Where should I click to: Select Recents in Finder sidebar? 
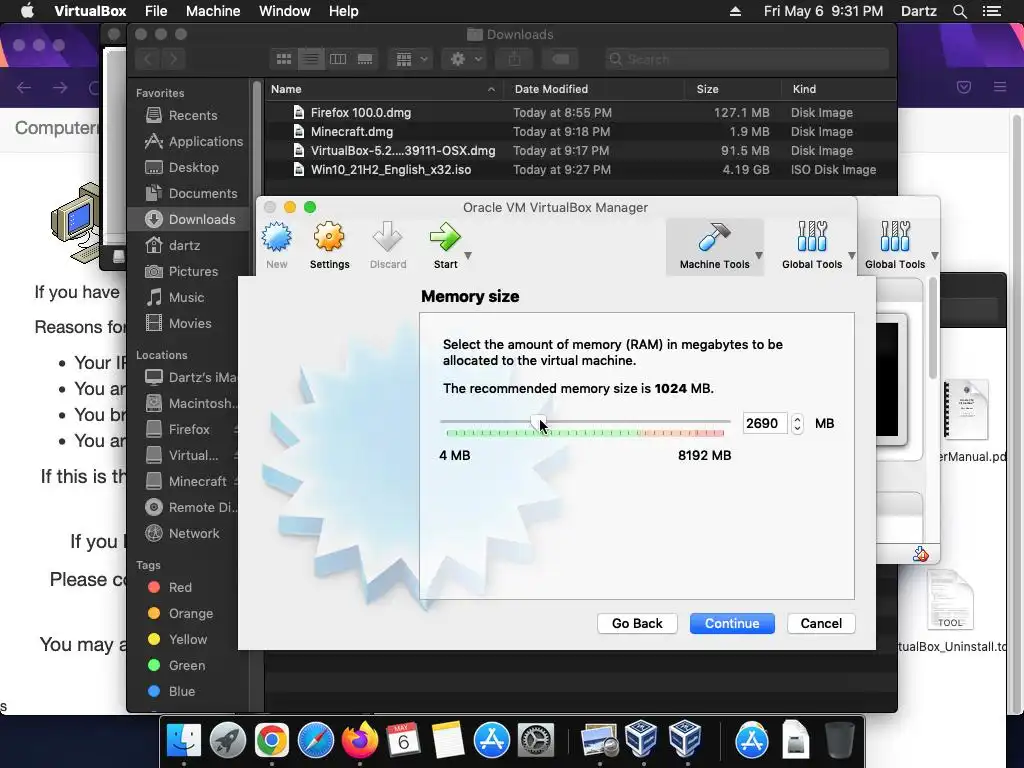click(188, 115)
